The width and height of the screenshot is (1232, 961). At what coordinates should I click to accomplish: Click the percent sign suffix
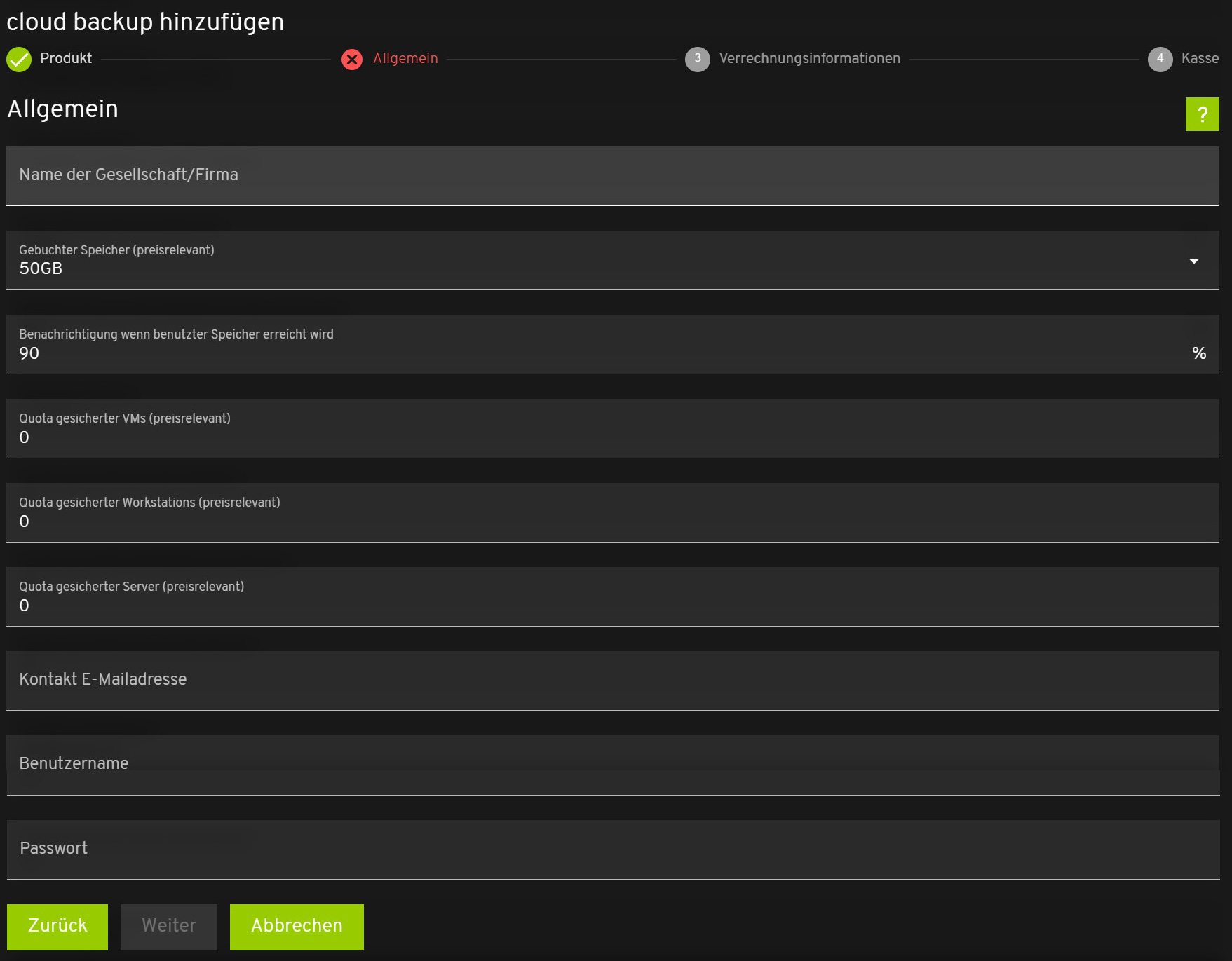pos(1199,353)
